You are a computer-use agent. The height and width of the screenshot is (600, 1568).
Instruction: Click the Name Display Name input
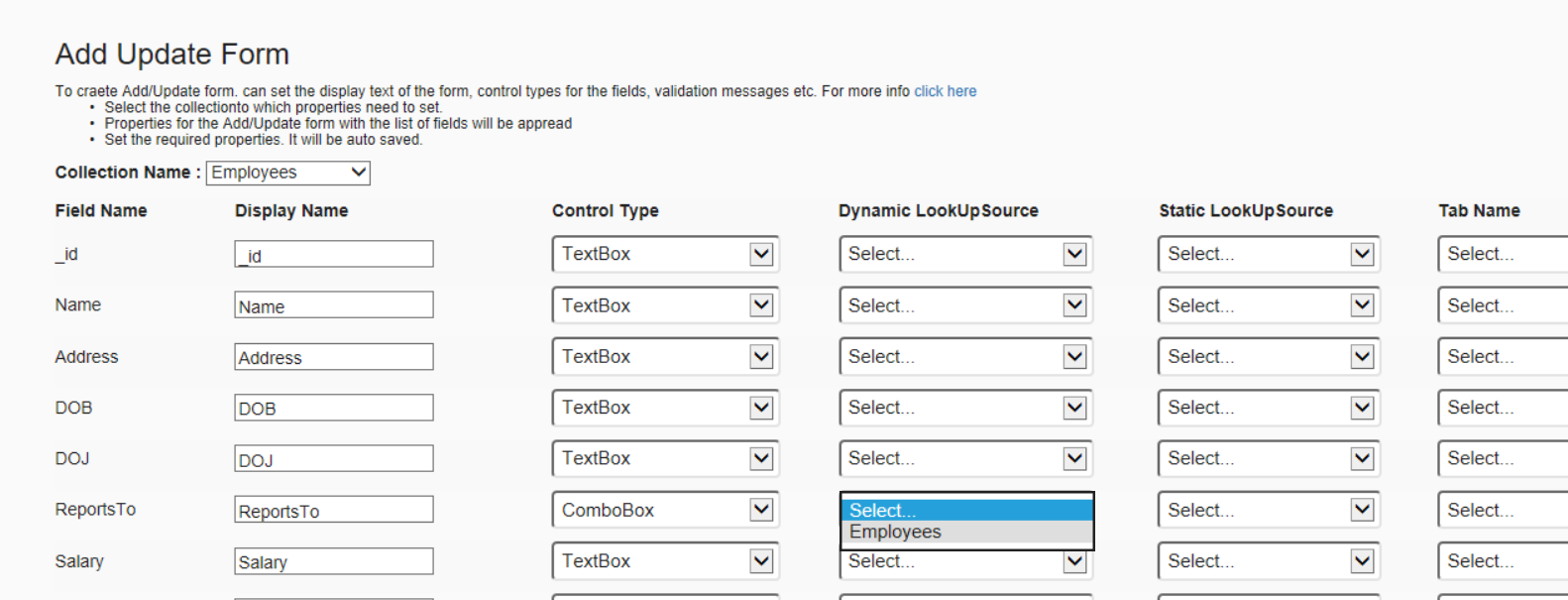[334, 305]
